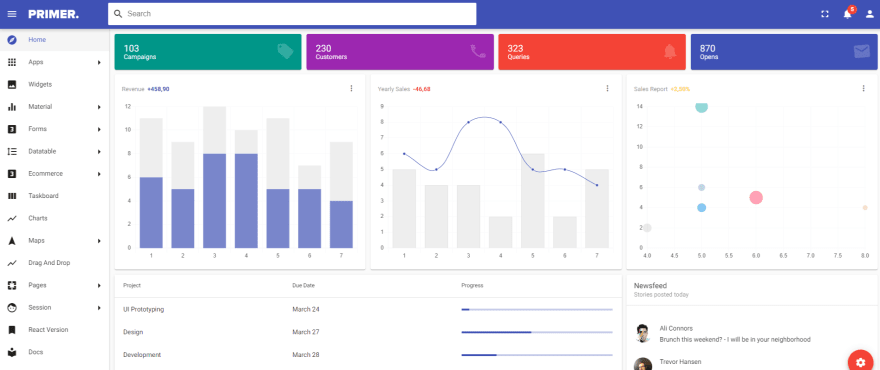
Task: Expand the Forms submenu arrow
Action: pyautogui.click(x=99, y=129)
